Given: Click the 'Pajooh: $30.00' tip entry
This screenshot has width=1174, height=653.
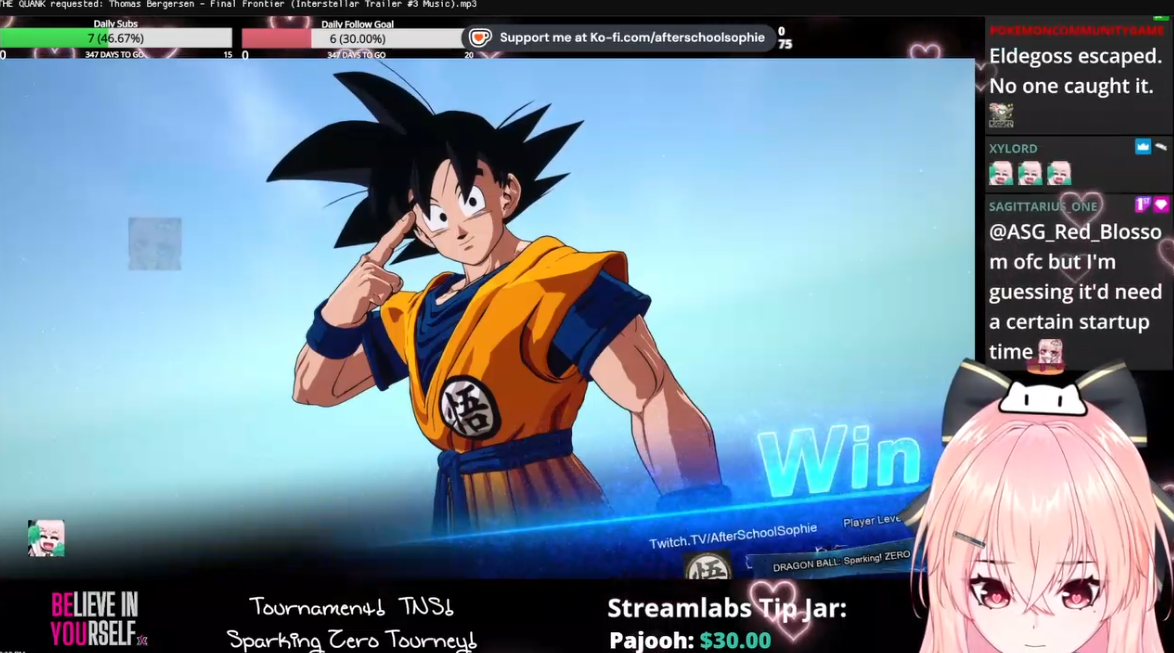Looking at the screenshot, I should pyautogui.click(x=690, y=640).
